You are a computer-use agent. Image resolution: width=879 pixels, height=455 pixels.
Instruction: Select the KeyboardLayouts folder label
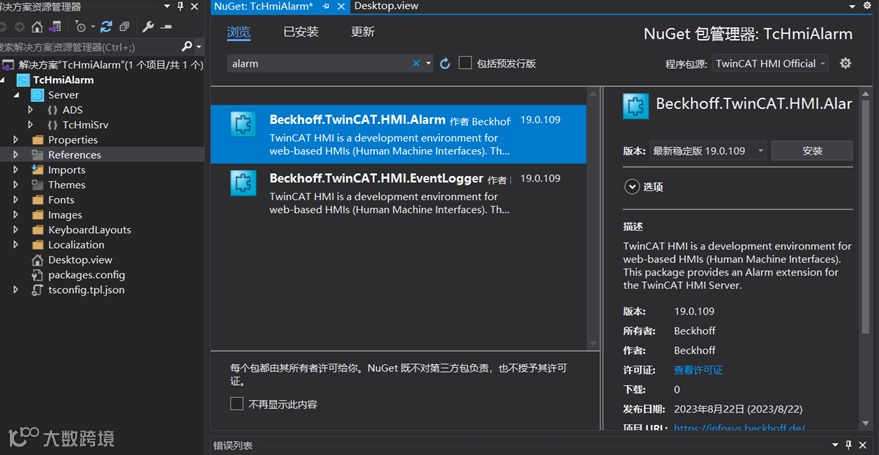tap(89, 230)
